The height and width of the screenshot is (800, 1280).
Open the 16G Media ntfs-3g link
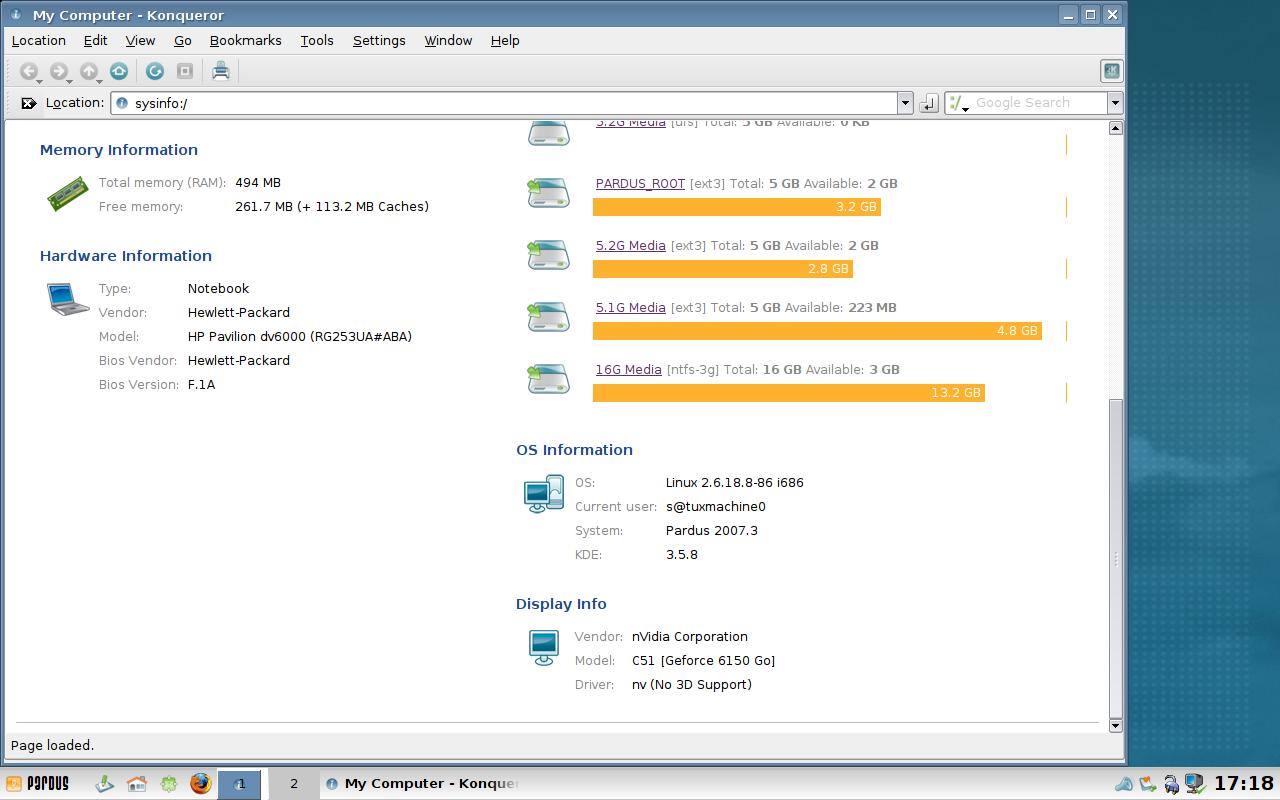point(629,370)
